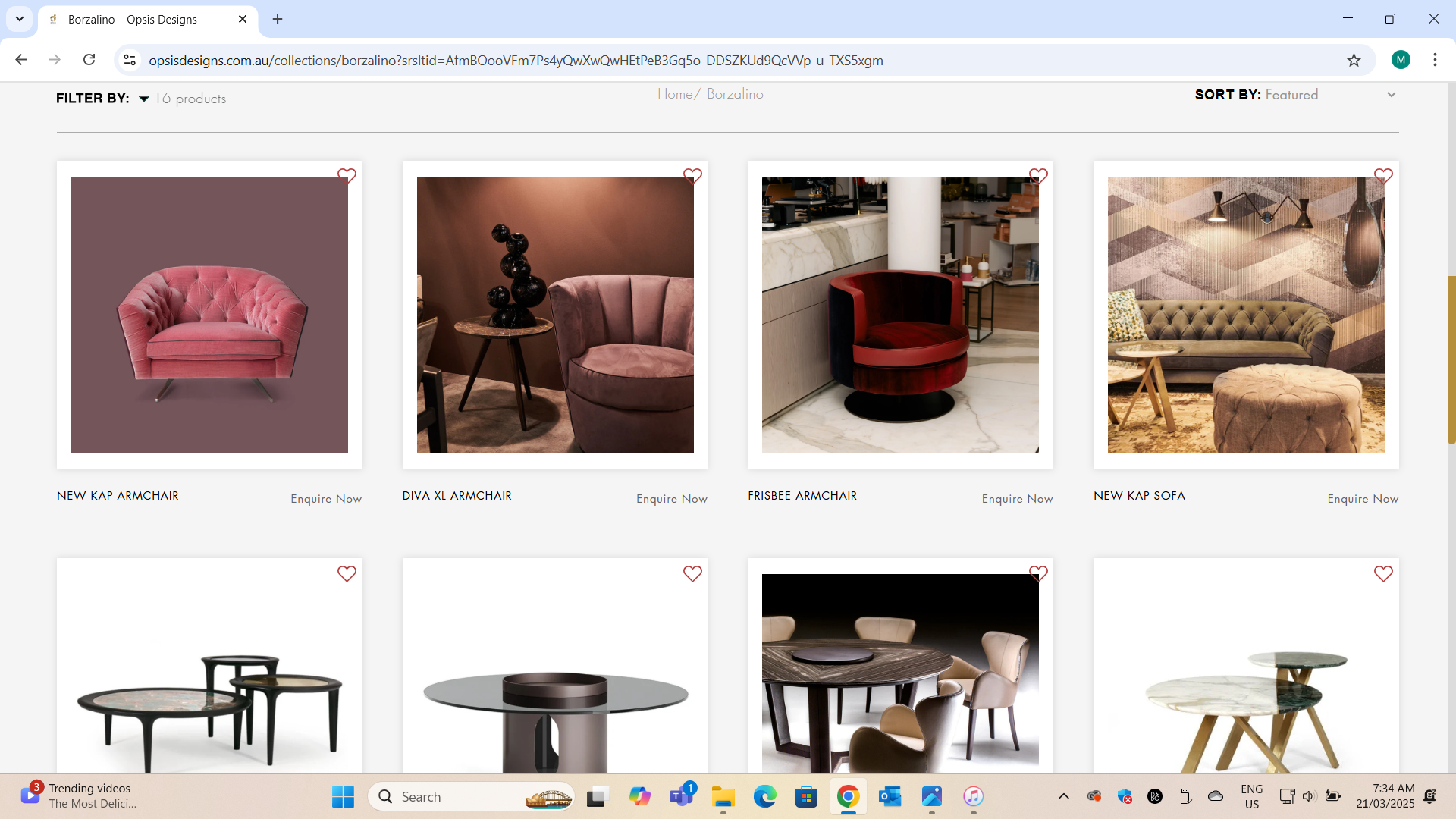Favorite the Frisbee Armchair with heart icon
Viewport: 1456px width, 819px height.
(x=1038, y=176)
